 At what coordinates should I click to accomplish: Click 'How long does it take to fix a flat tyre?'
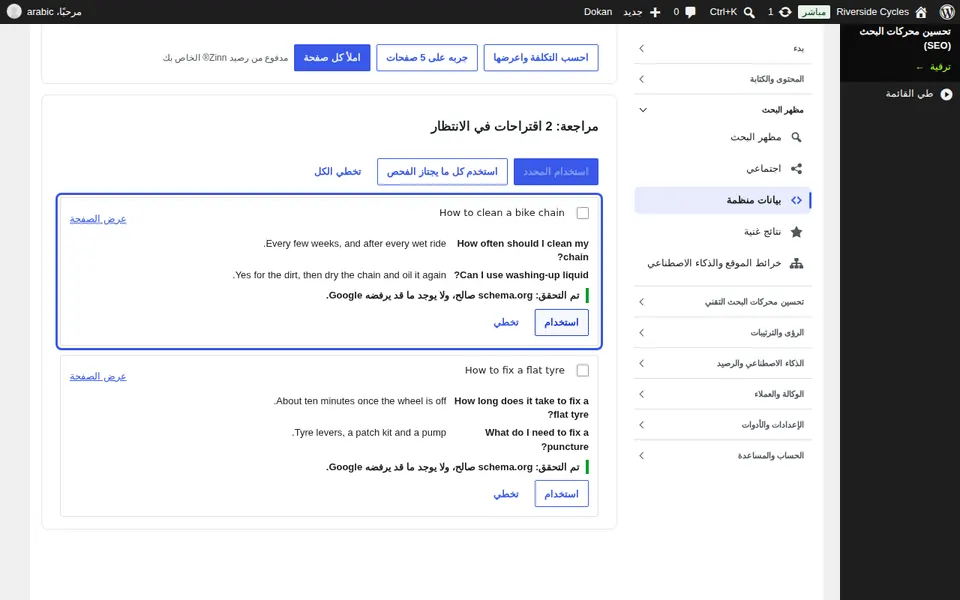[x=521, y=408]
